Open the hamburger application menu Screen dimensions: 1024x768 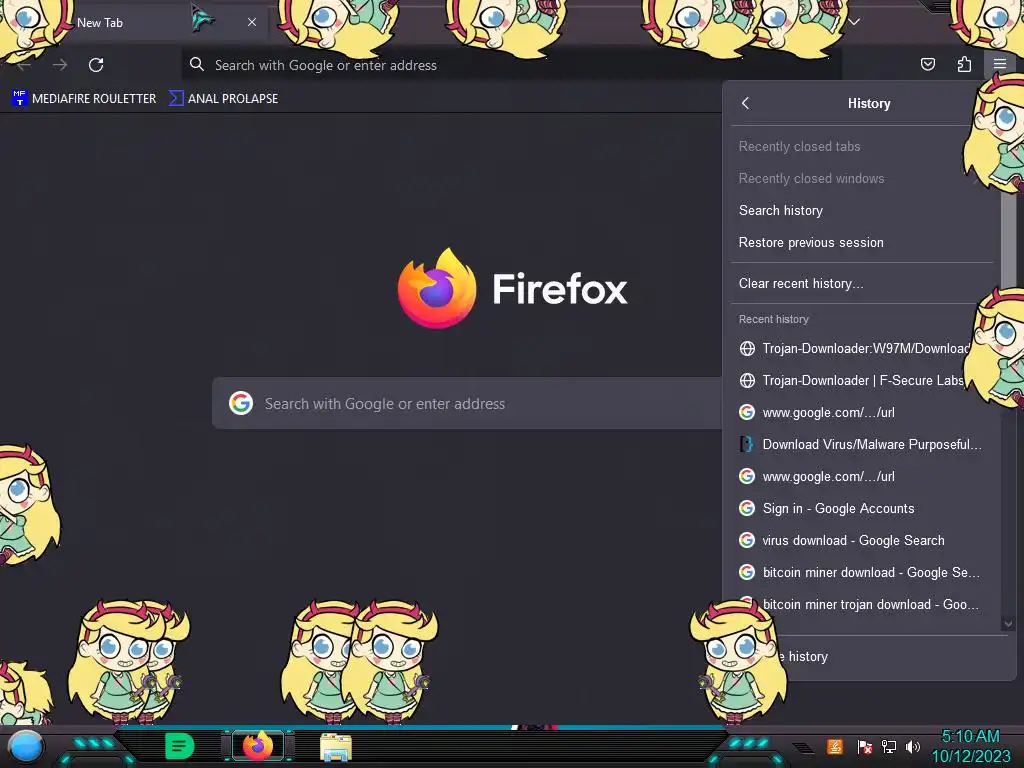coord(999,64)
